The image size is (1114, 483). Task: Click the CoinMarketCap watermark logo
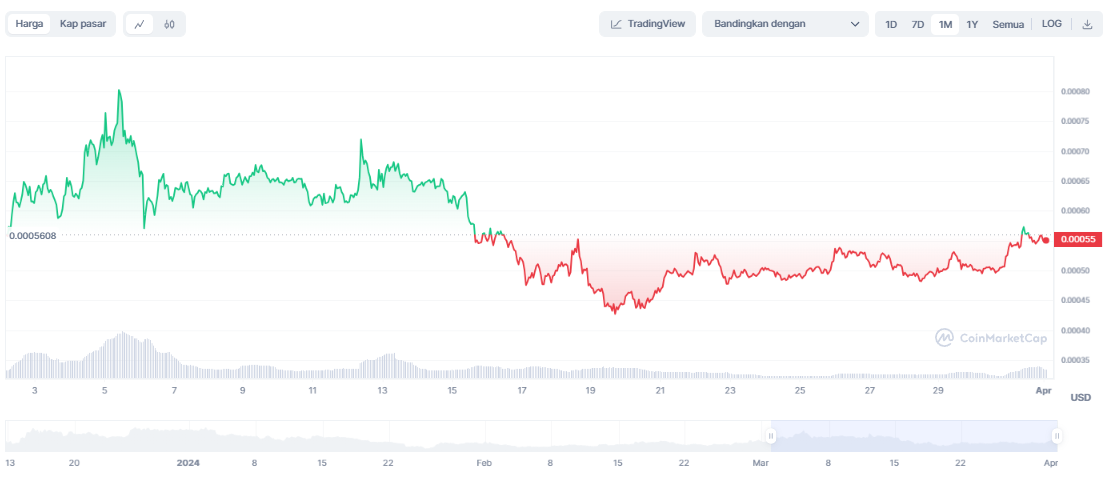tap(945, 338)
